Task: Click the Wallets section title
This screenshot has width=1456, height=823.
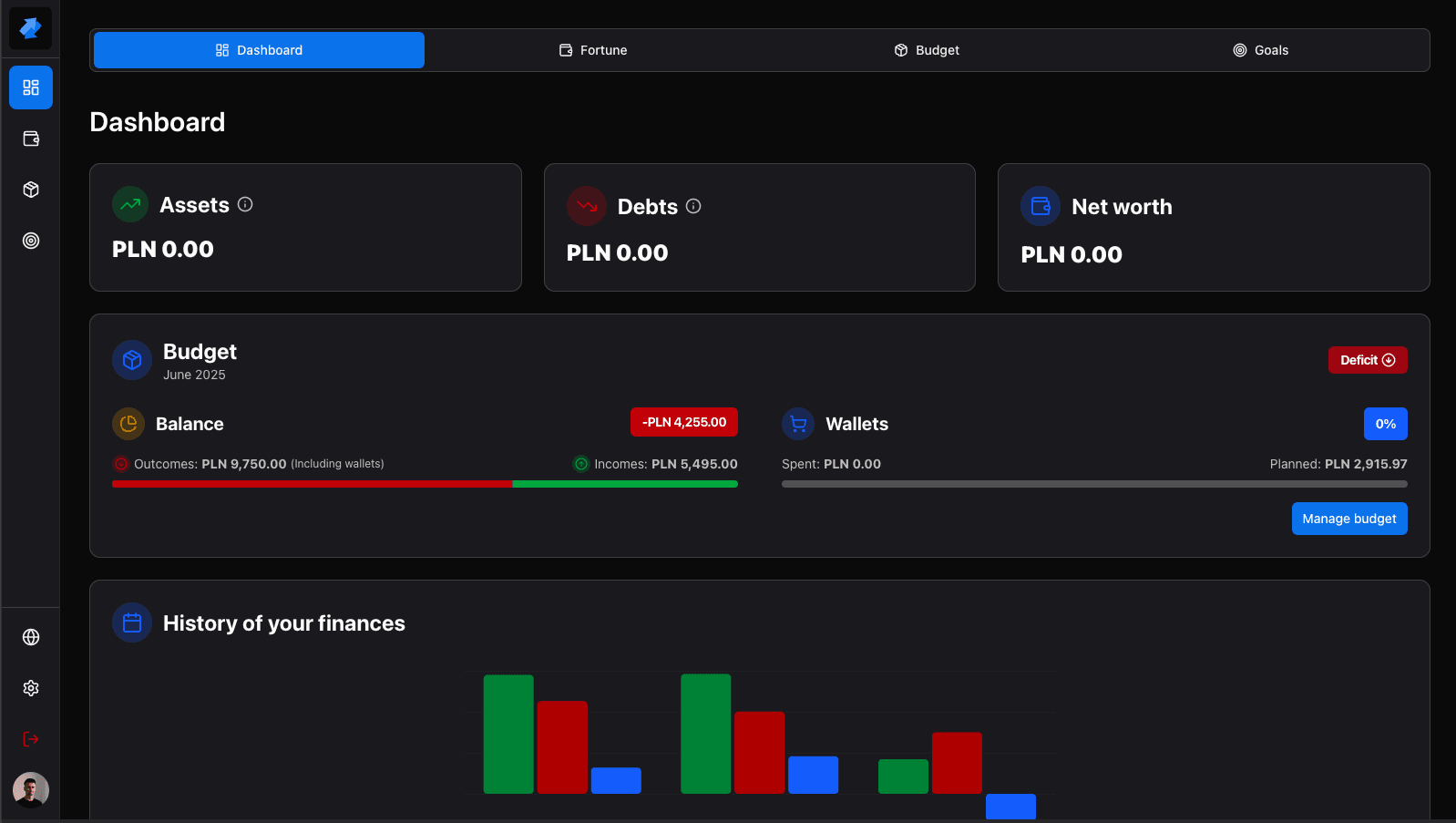Action: point(856,424)
